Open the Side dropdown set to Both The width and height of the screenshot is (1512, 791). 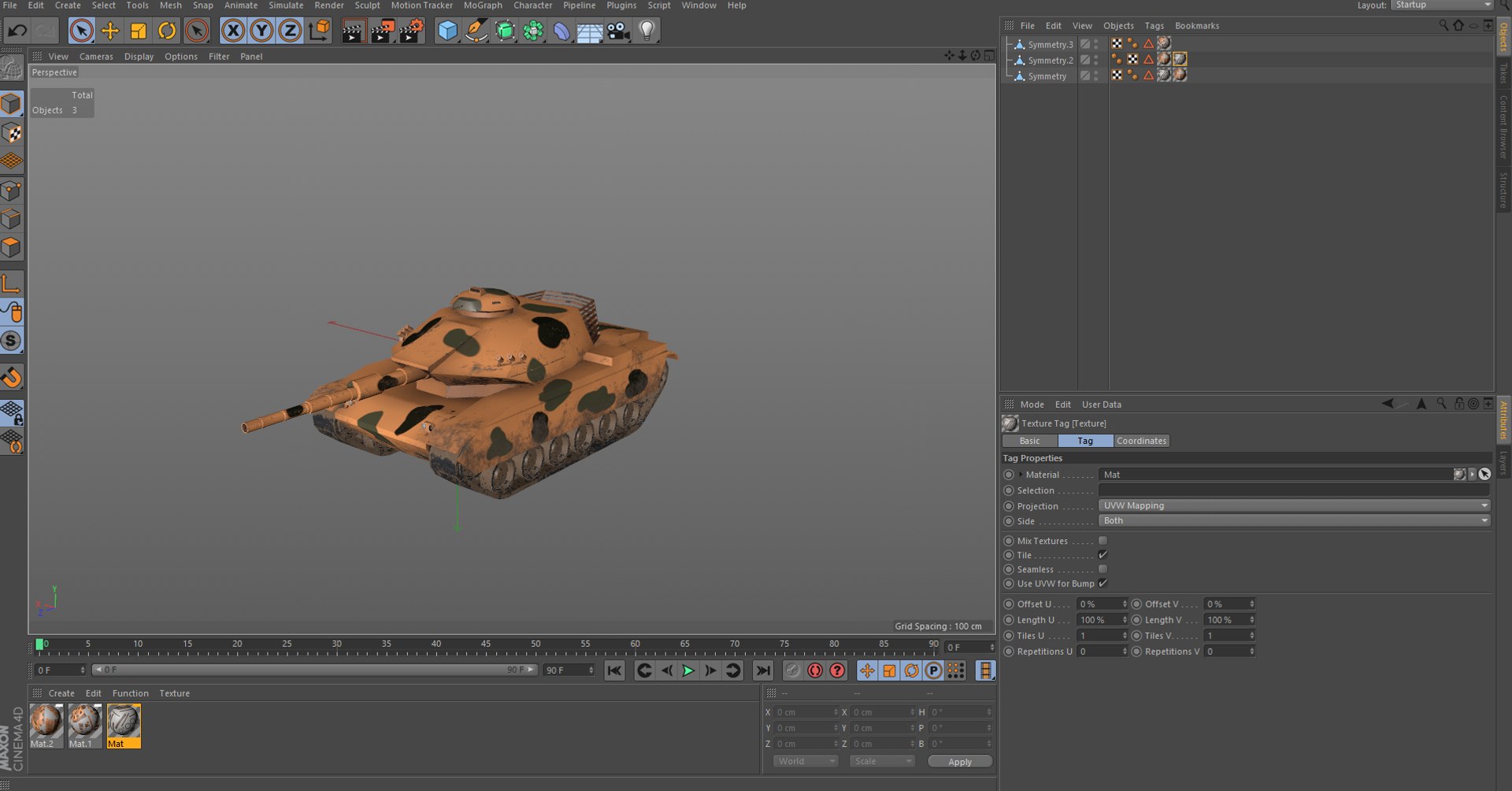tap(1294, 520)
